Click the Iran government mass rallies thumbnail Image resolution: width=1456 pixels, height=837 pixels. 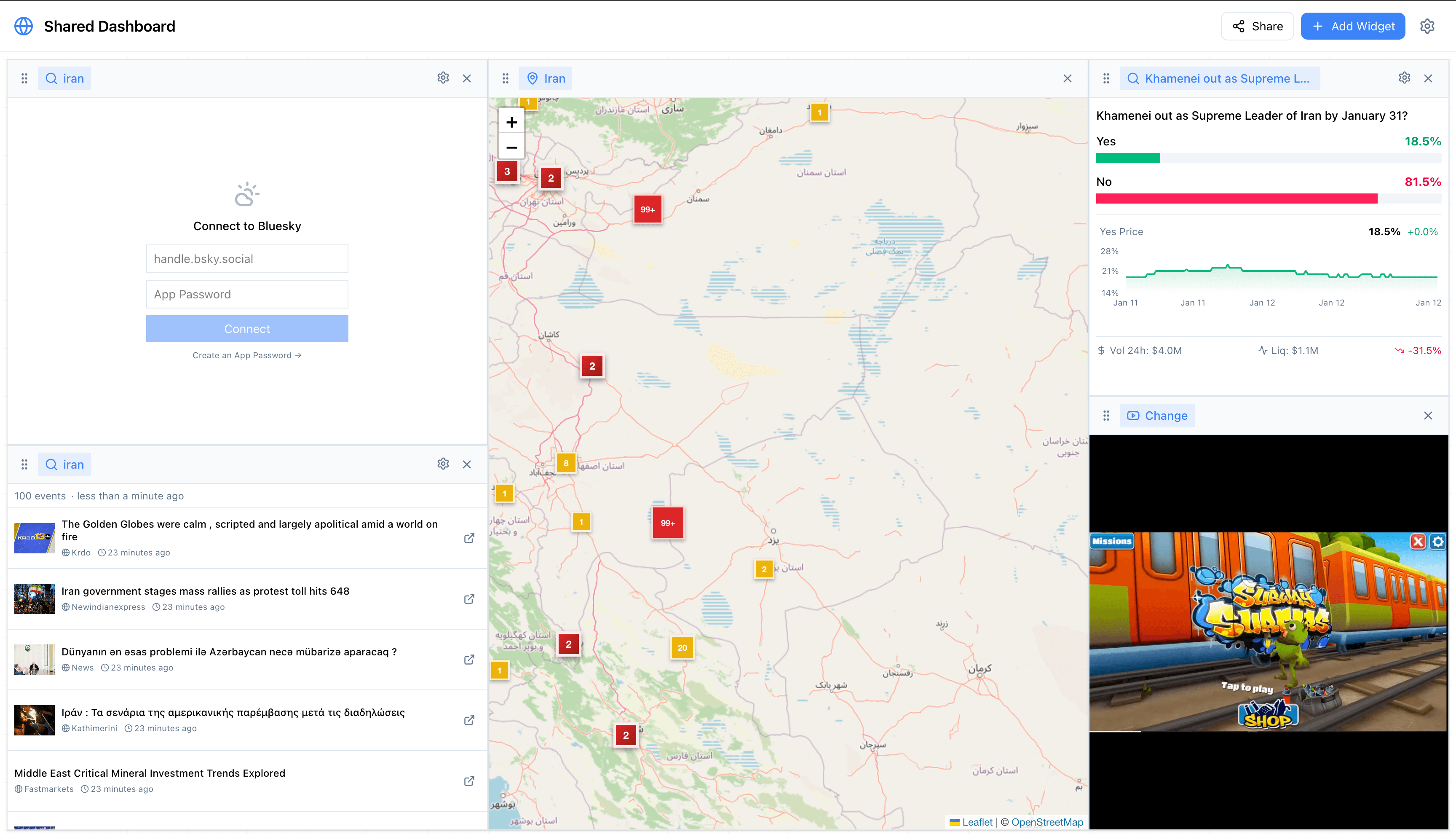34,598
